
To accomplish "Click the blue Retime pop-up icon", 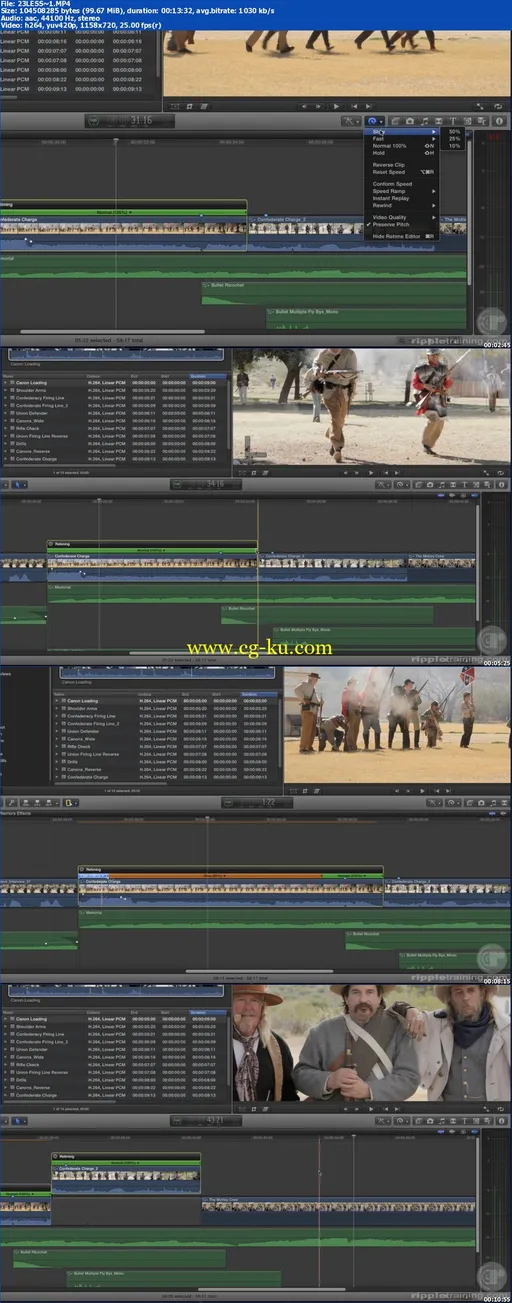I will (373, 121).
